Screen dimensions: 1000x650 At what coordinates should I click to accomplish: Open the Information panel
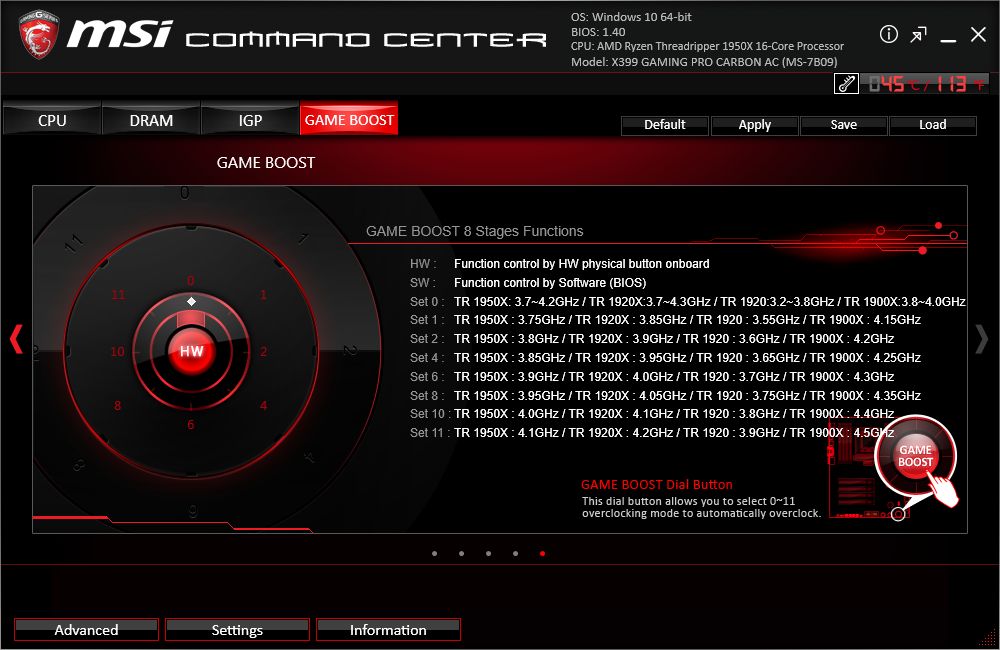(388, 630)
